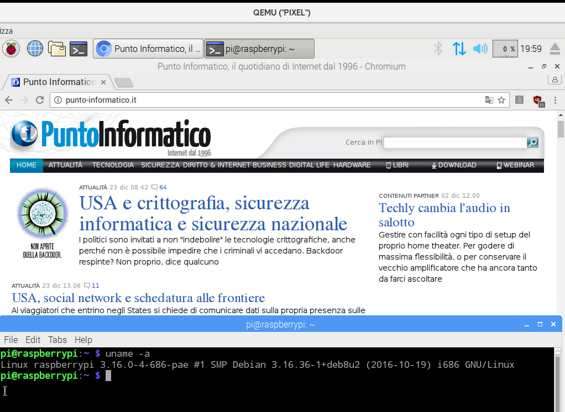The width and height of the screenshot is (565, 412).
Task: Open USA, social network e schedatura headline
Action: pos(138,298)
